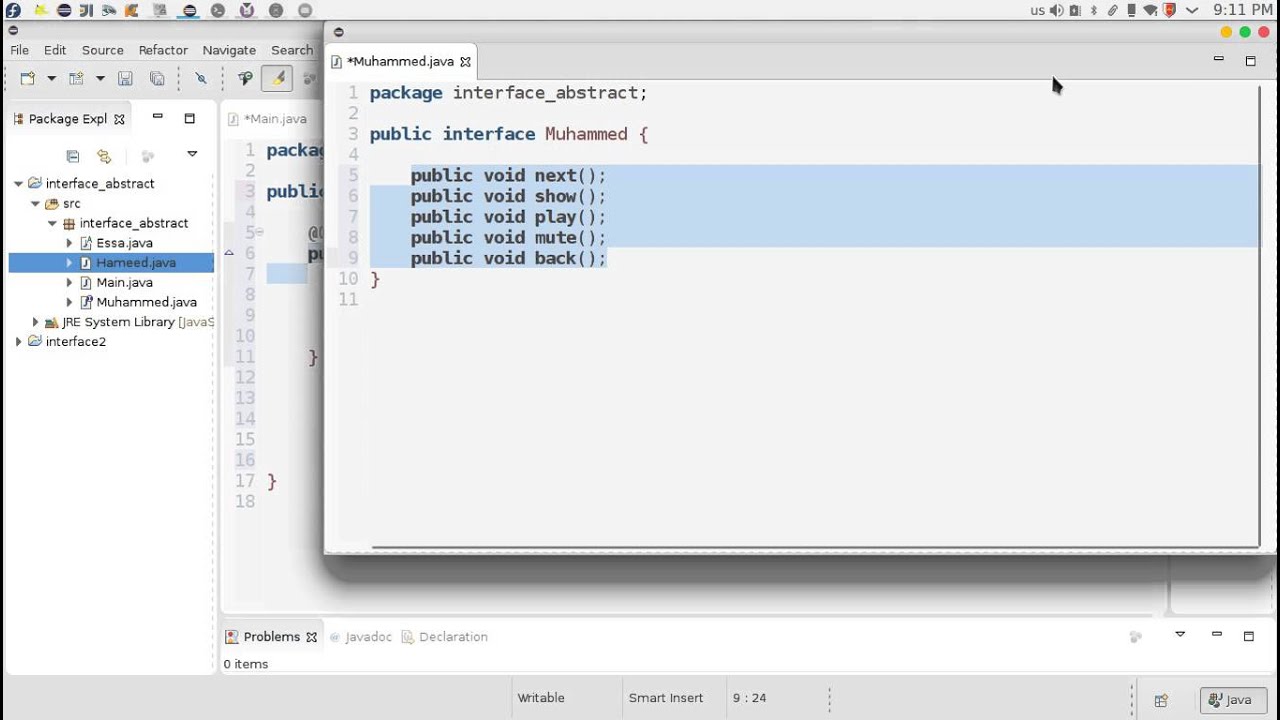This screenshot has height=720, width=1280.
Task: Open the Navigate menu
Action: tap(229, 50)
